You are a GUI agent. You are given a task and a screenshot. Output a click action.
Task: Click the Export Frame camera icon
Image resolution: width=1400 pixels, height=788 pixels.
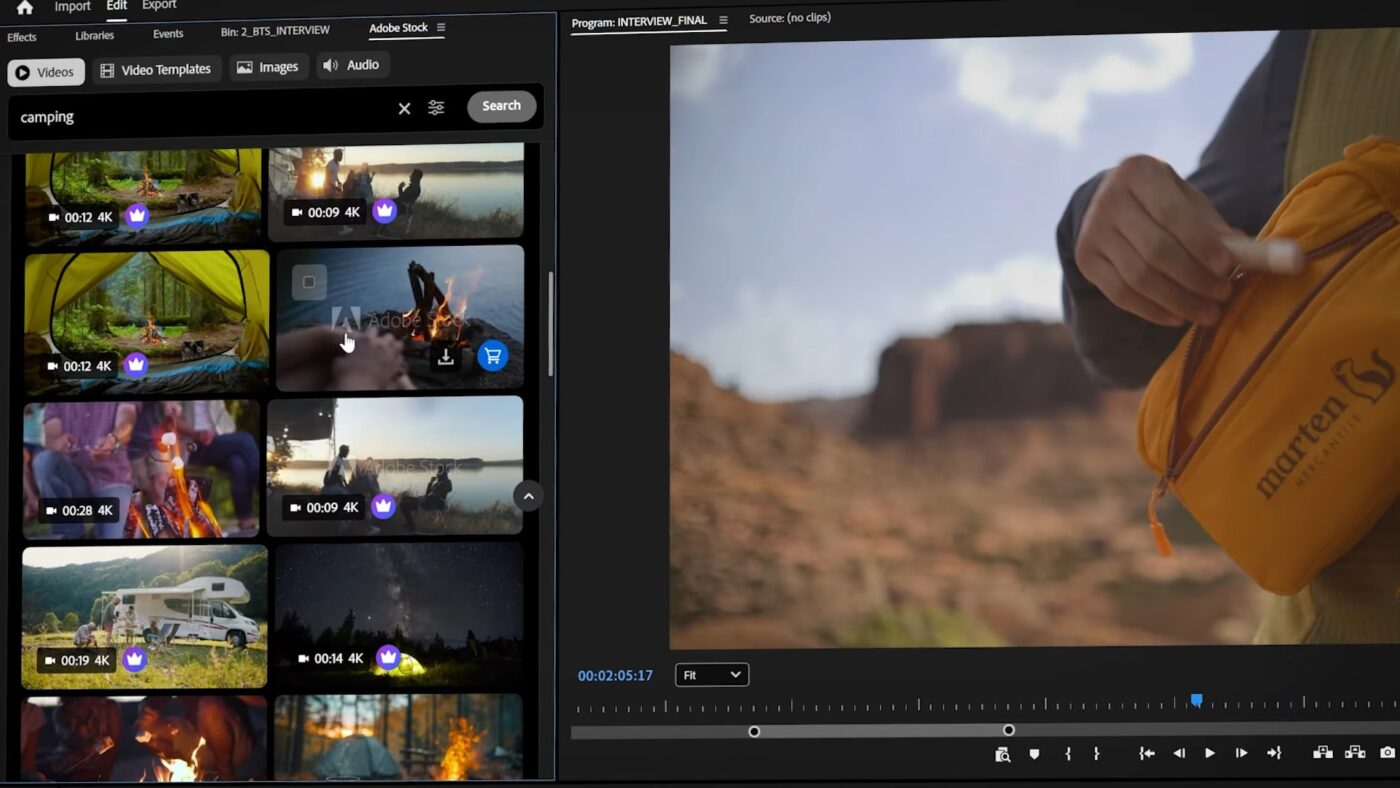coord(1387,753)
